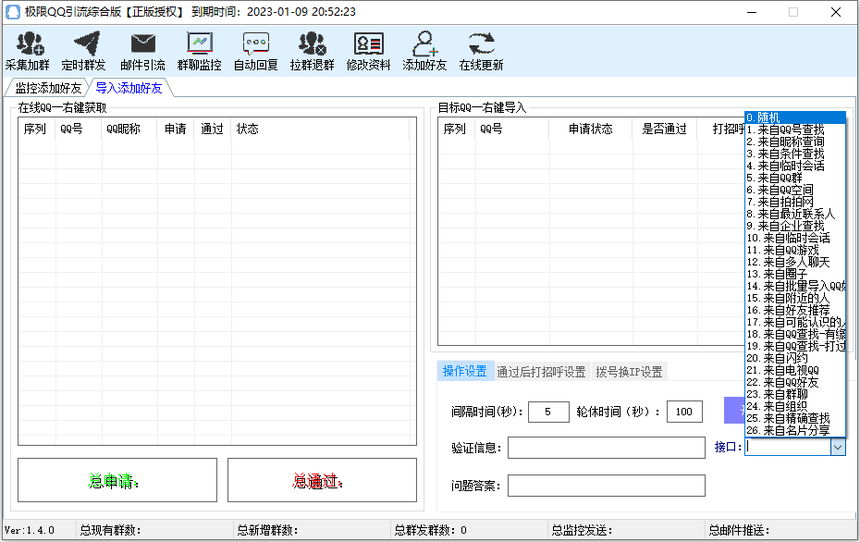Choose 15.来自附近的人 from the list
Image resolution: width=860 pixels, height=542 pixels.
click(795, 298)
